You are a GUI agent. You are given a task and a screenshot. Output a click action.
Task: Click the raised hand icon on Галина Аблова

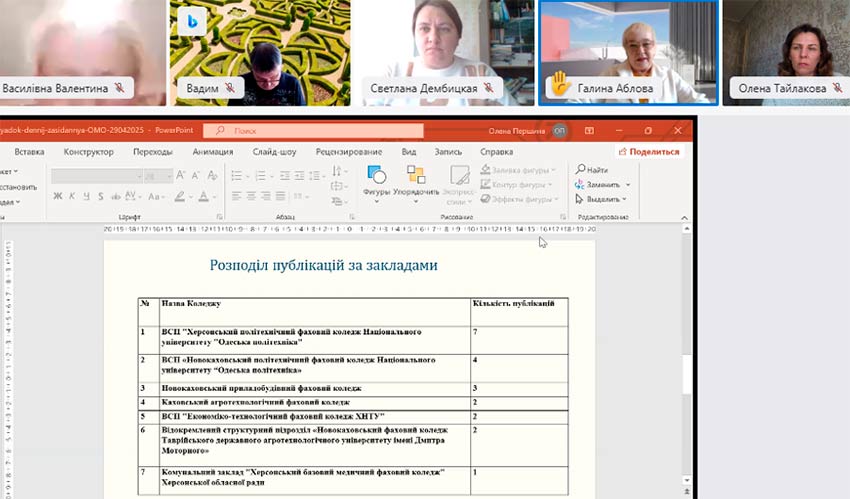pos(560,88)
